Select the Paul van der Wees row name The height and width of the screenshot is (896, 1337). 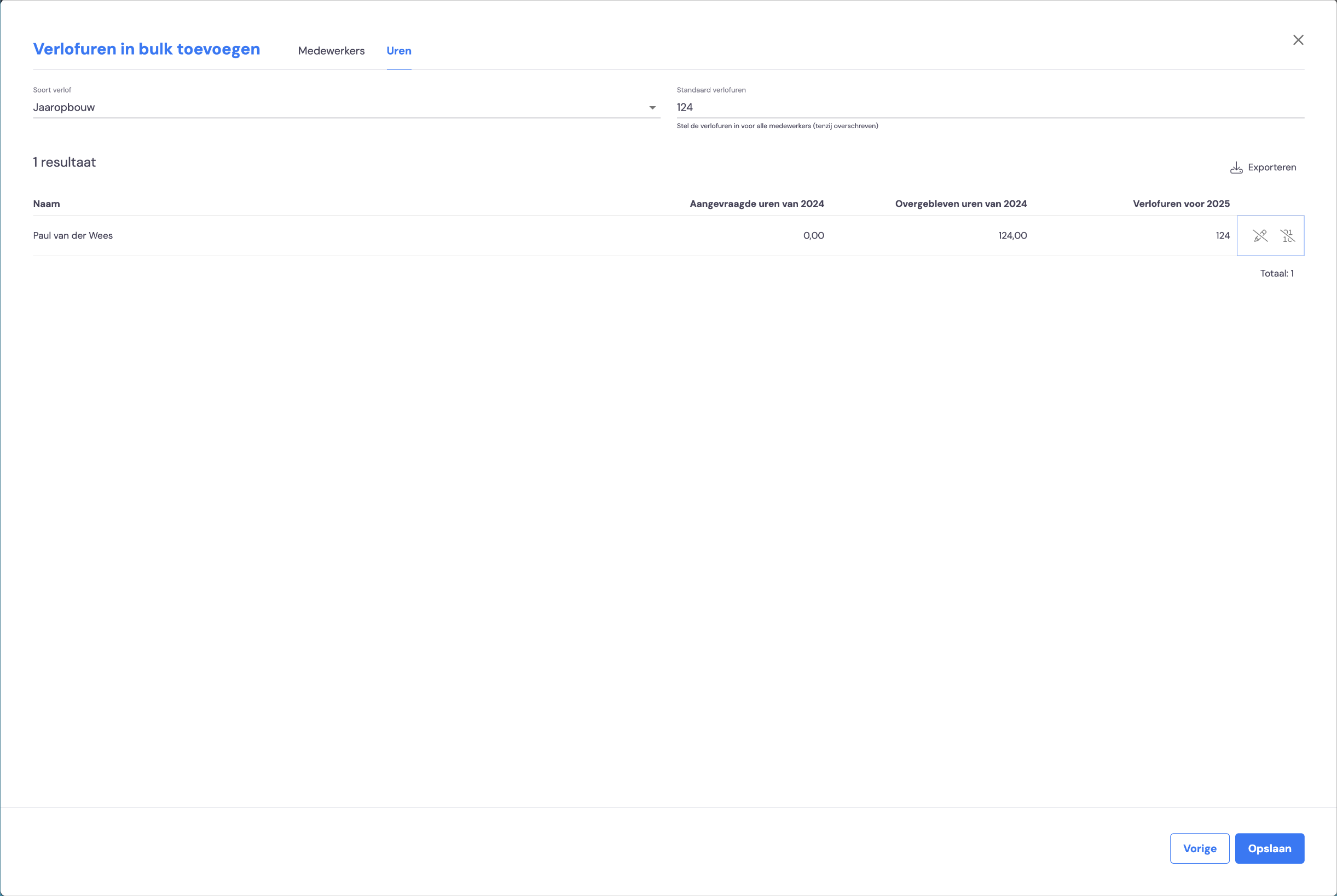point(73,235)
